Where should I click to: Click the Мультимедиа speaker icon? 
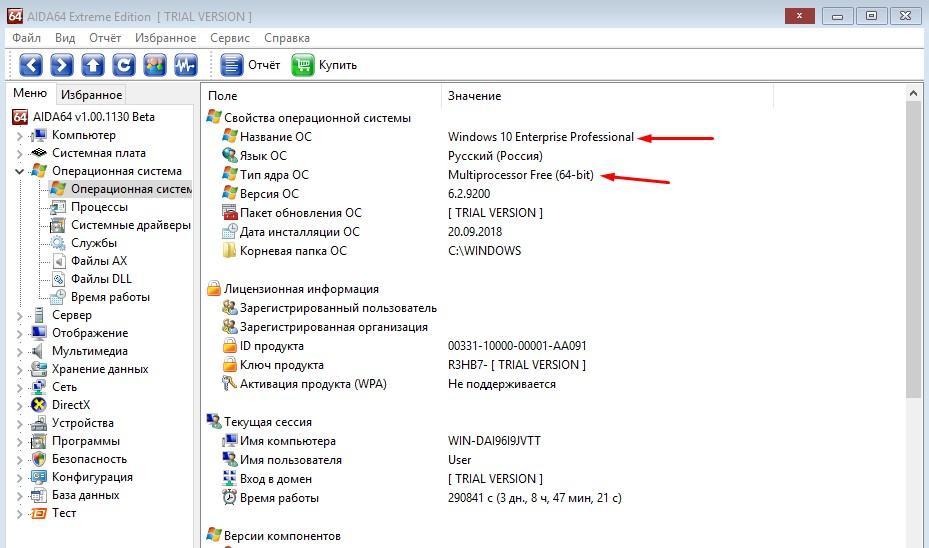[39, 351]
